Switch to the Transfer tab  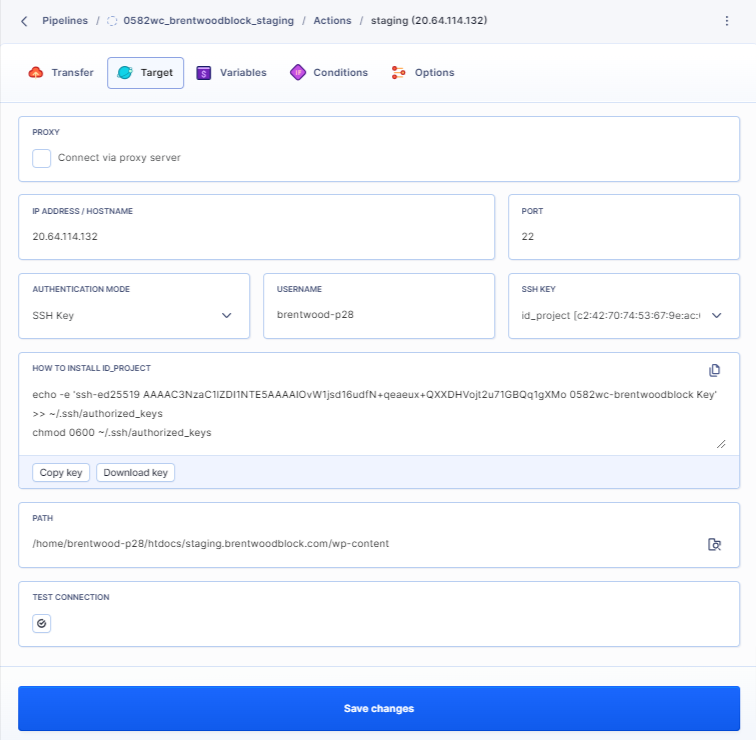pos(61,73)
